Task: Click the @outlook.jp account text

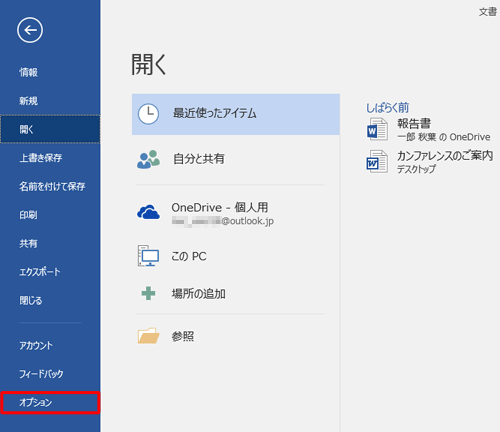Action: 247,221
